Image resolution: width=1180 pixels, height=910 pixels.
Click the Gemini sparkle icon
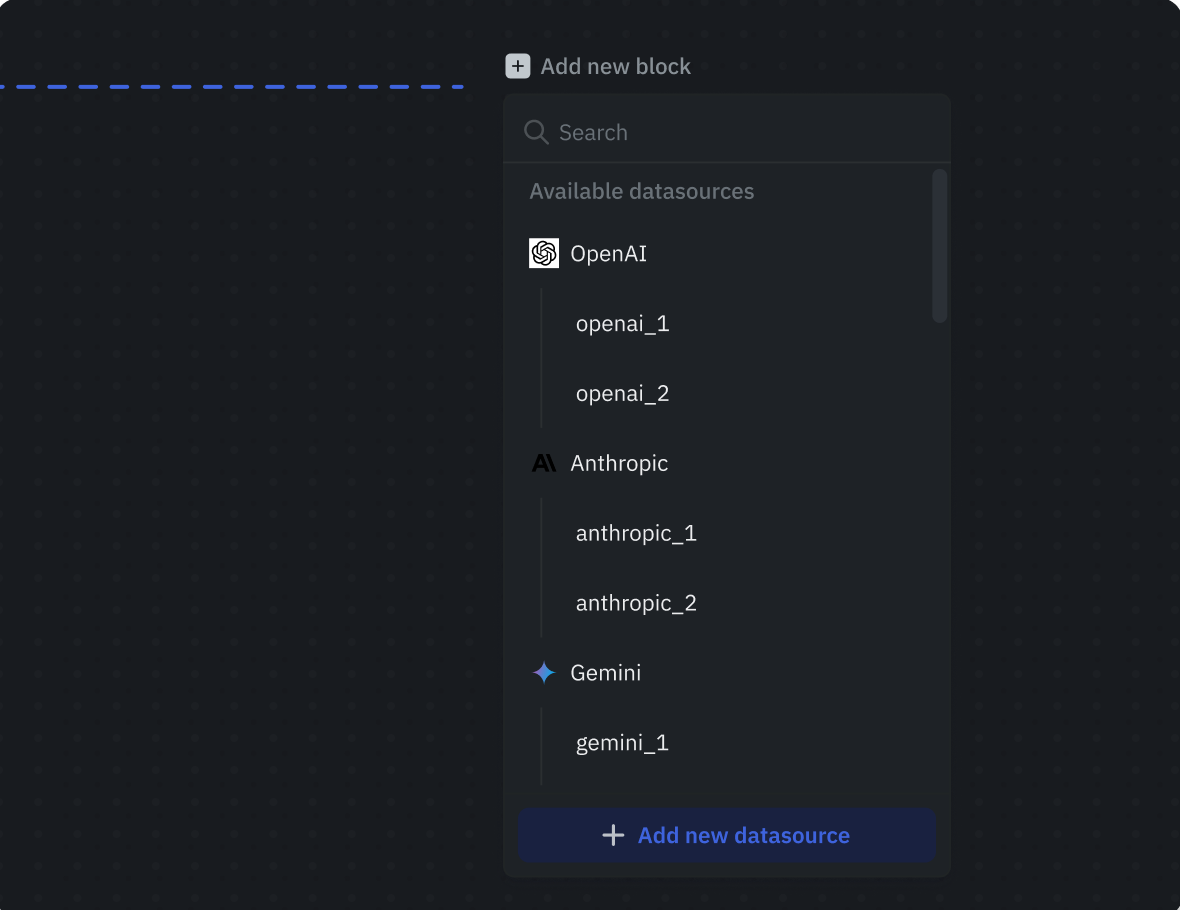click(543, 672)
